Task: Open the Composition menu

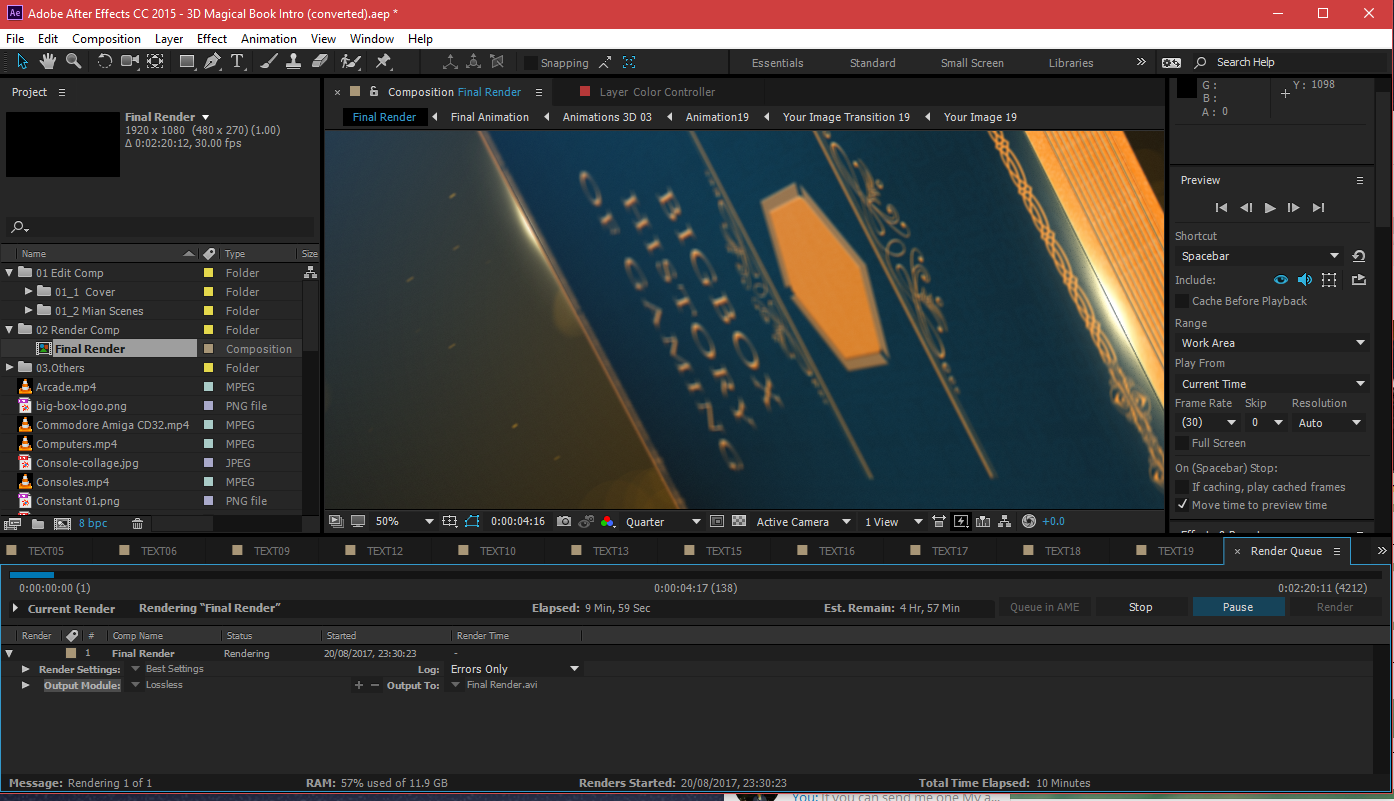Action: coord(106,39)
